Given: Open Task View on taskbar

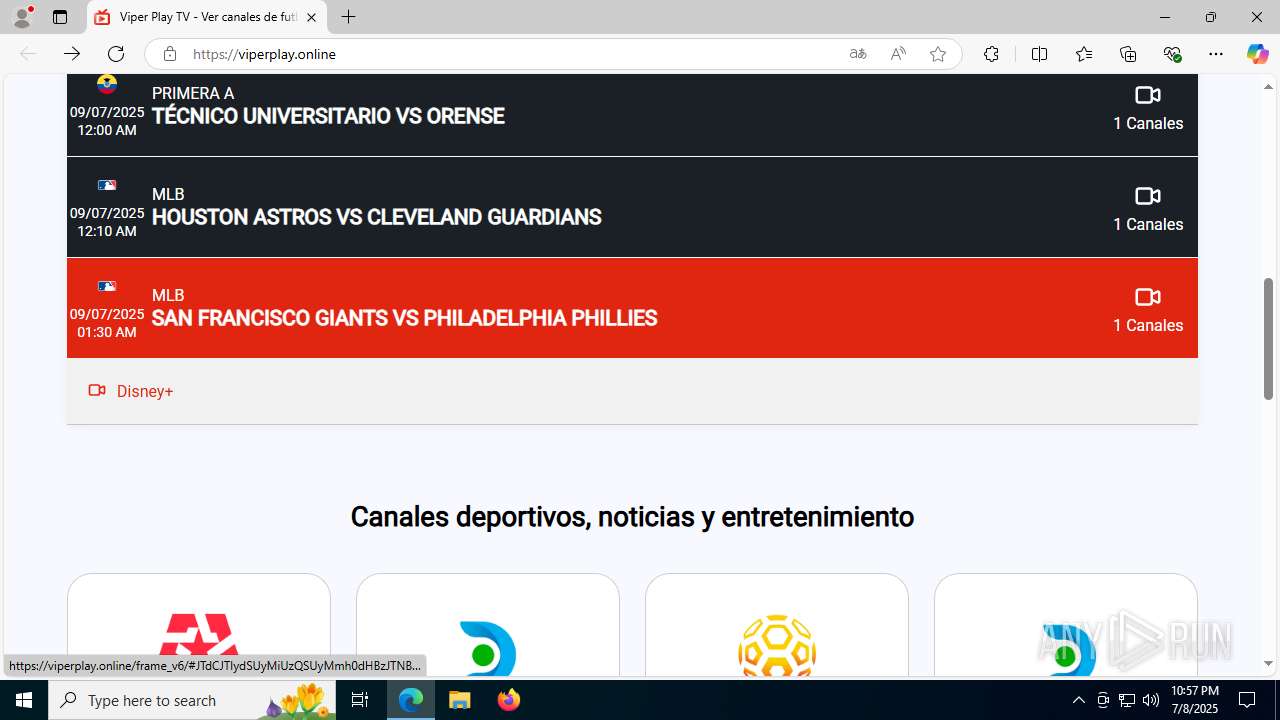Looking at the screenshot, I should [360, 700].
